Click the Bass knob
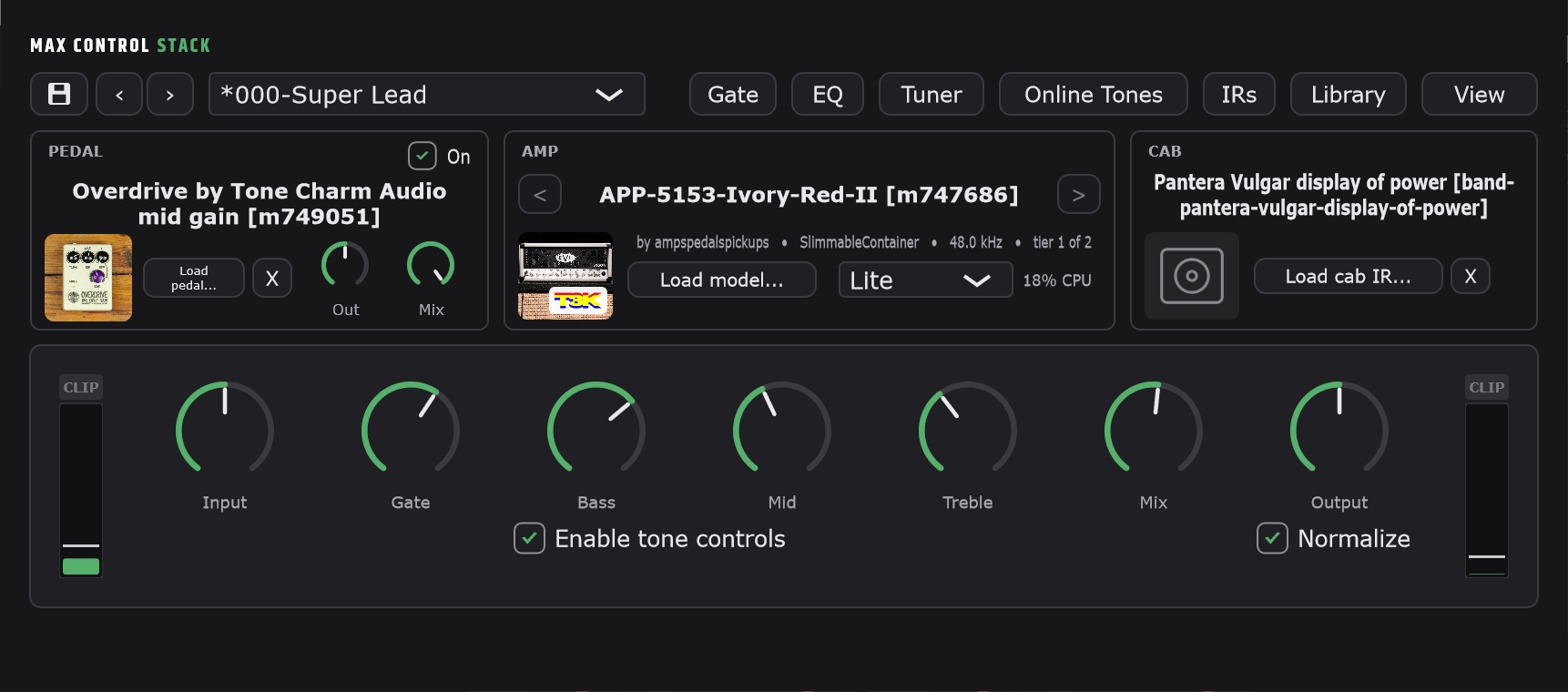Viewport: 1568px width, 692px height. click(596, 429)
